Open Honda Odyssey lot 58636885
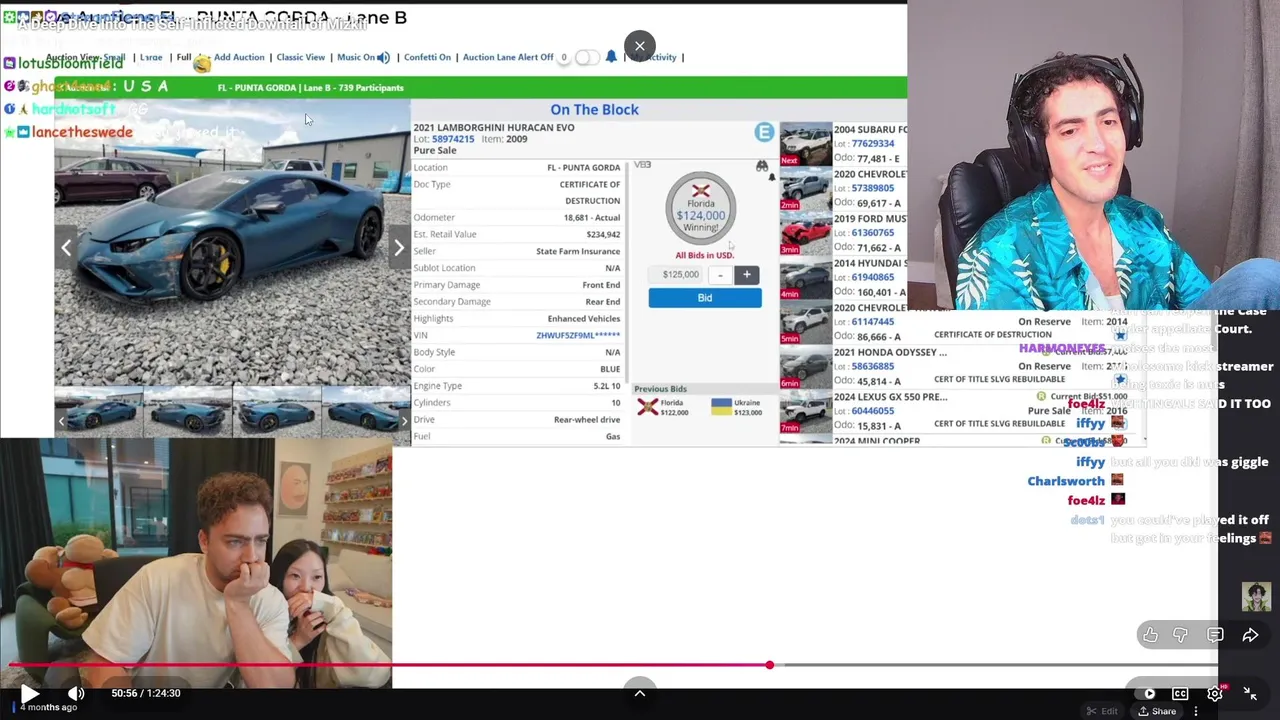Viewport: 1280px width, 720px height. pyautogui.click(x=872, y=366)
